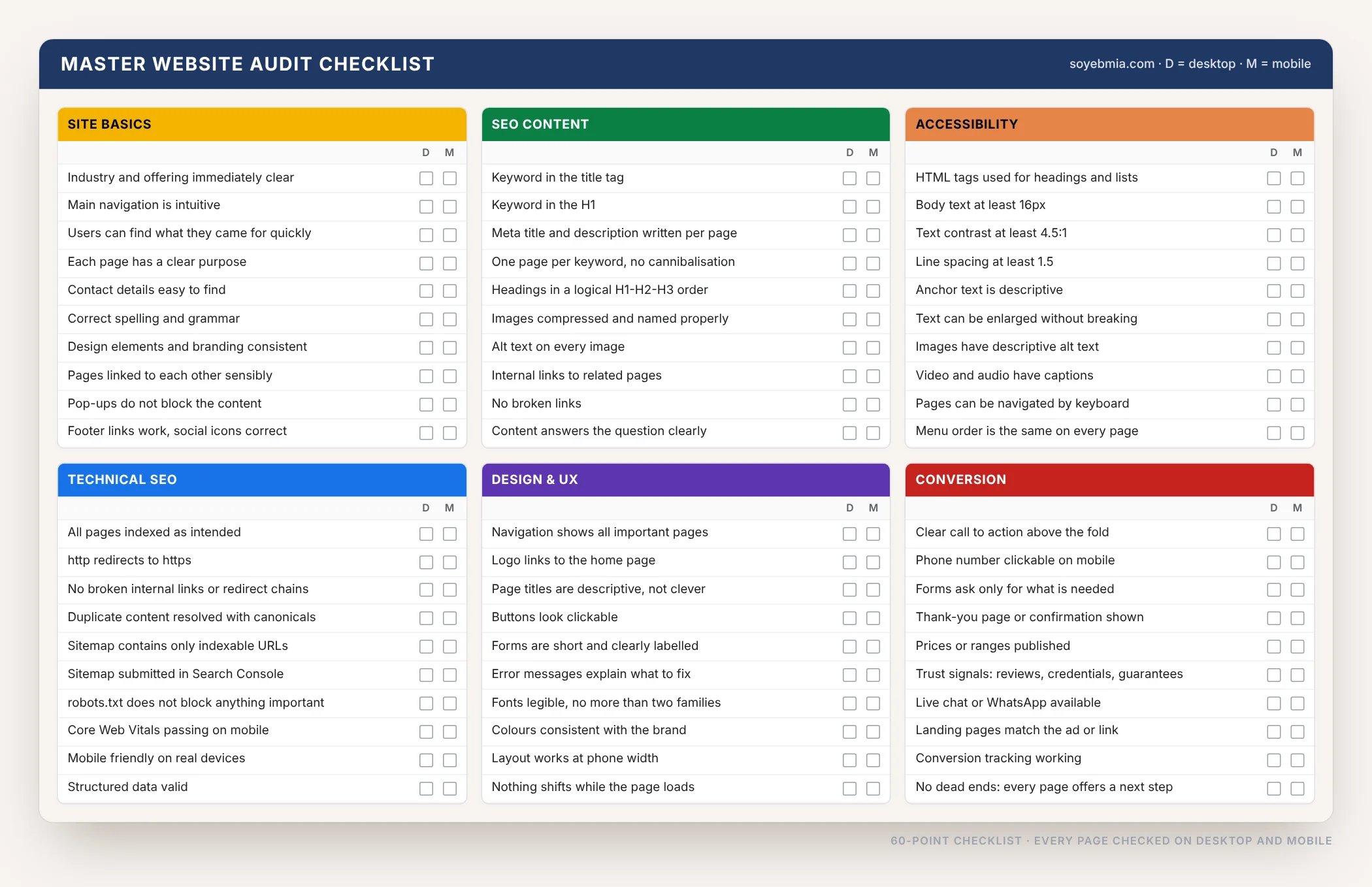Tick desktop box for Industry and offering immediately clear
Screen dimensions: 1372x887
426,178
